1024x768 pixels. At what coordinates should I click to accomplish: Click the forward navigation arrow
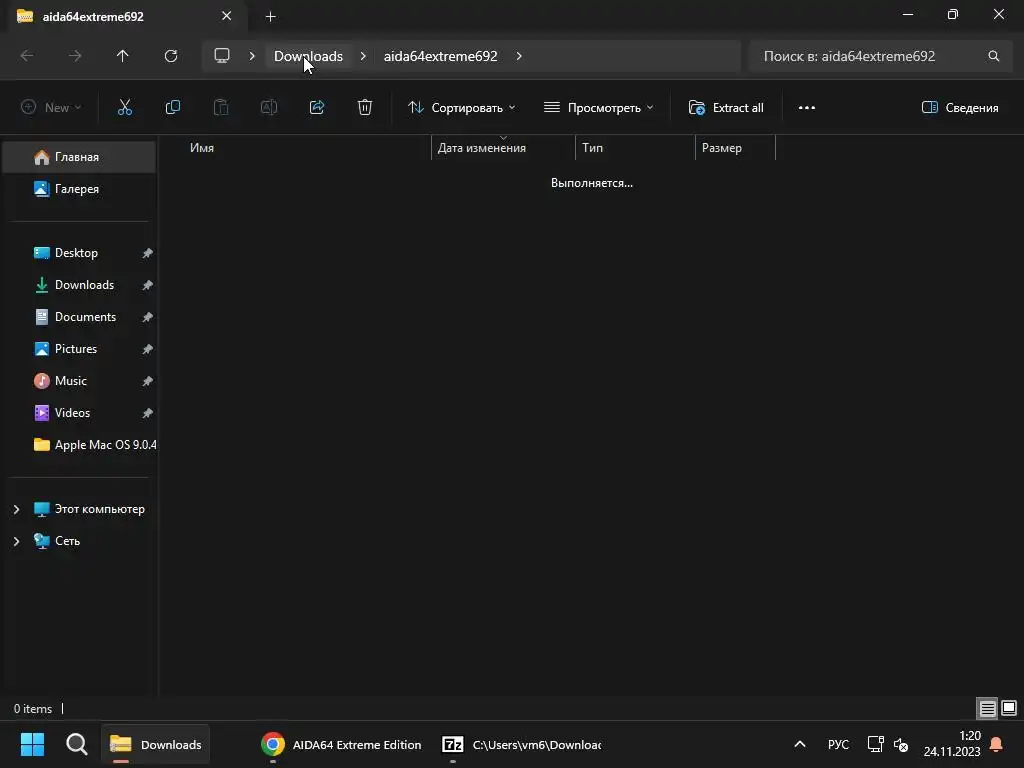75,56
